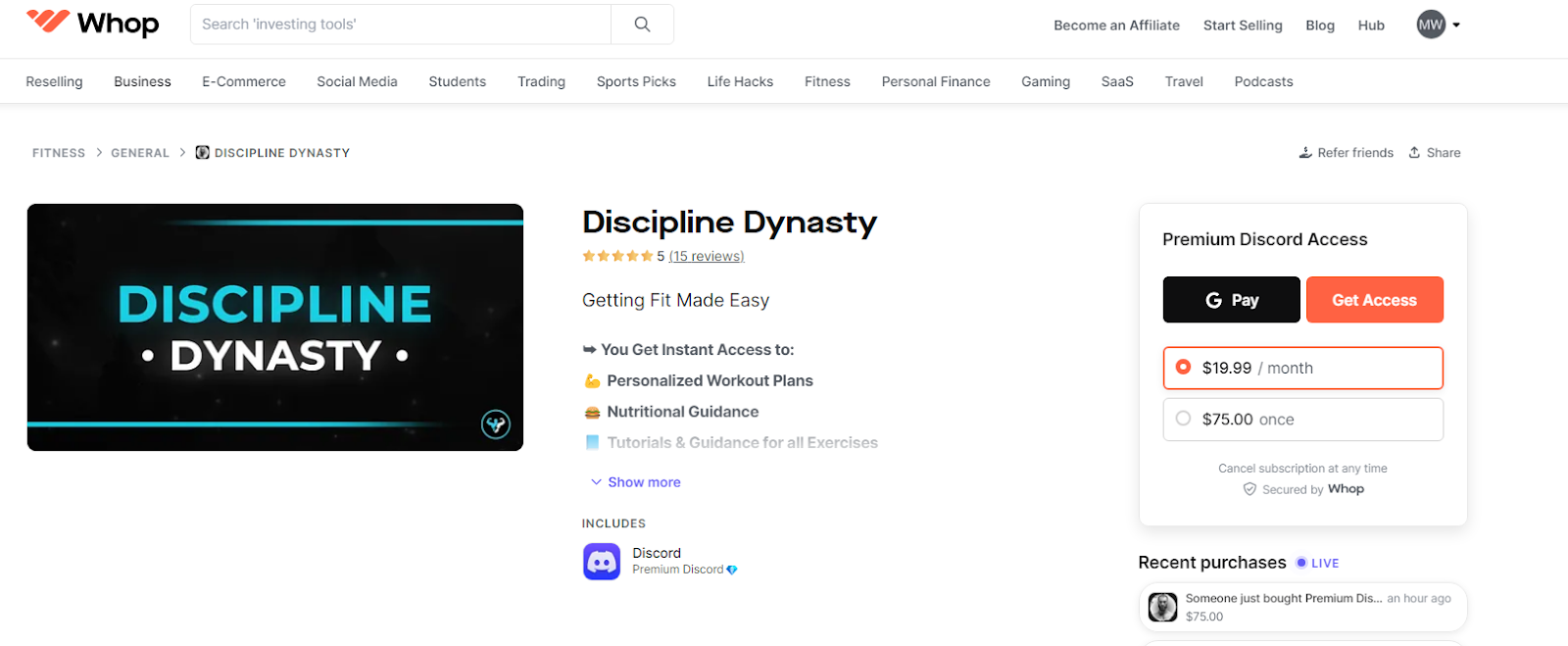The image size is (1568, 646).
Task: Click 'Personalized Workout Plans' text
Action: point(710,380)
